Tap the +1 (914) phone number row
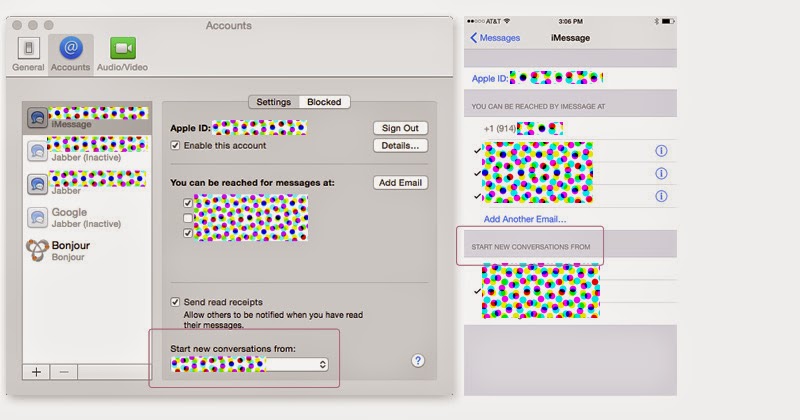This screenshot has height=420, width=800. [x=570, y=128]
